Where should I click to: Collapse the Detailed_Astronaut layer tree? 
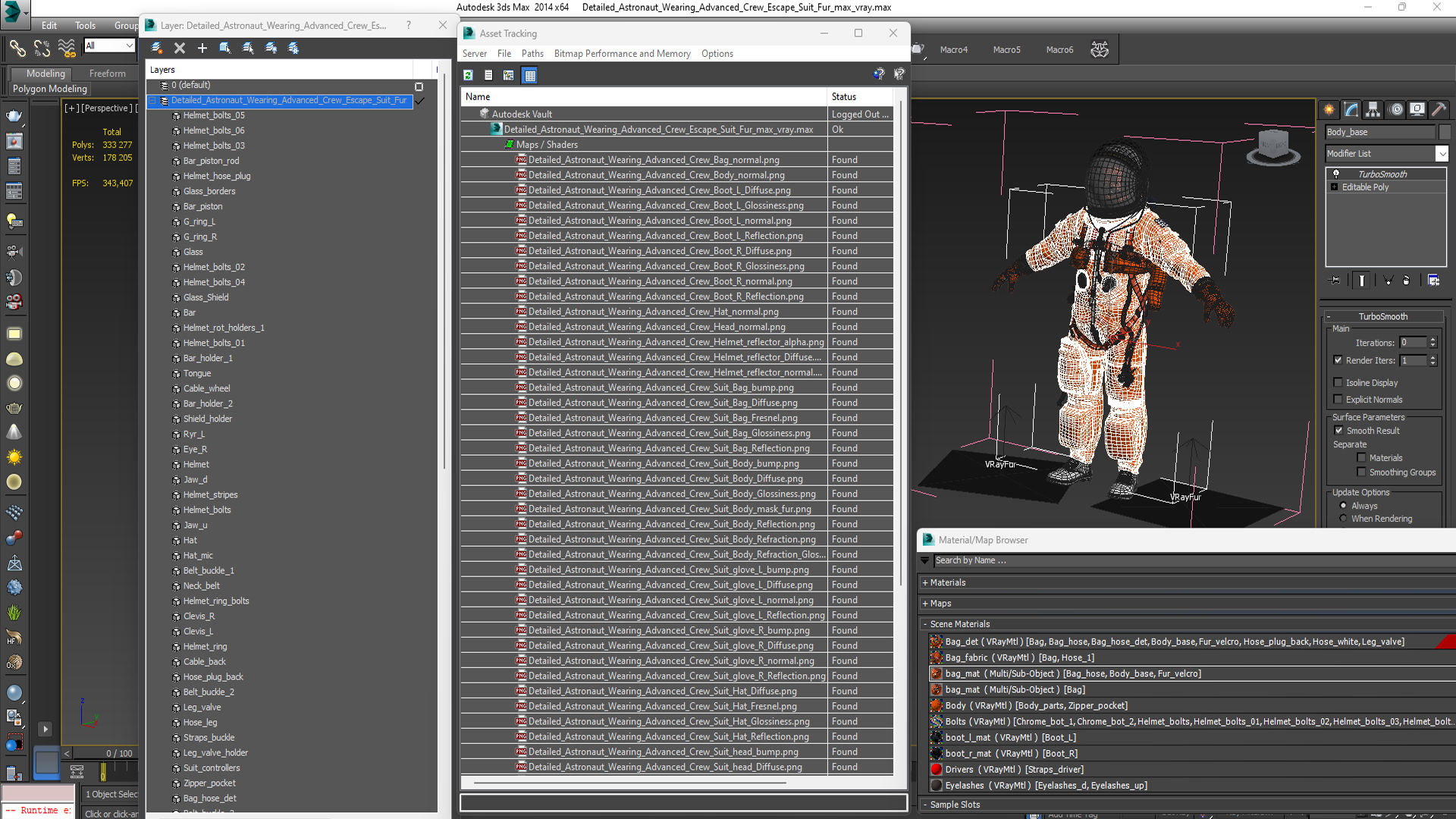pyautogui.click(x=152, y=100)
